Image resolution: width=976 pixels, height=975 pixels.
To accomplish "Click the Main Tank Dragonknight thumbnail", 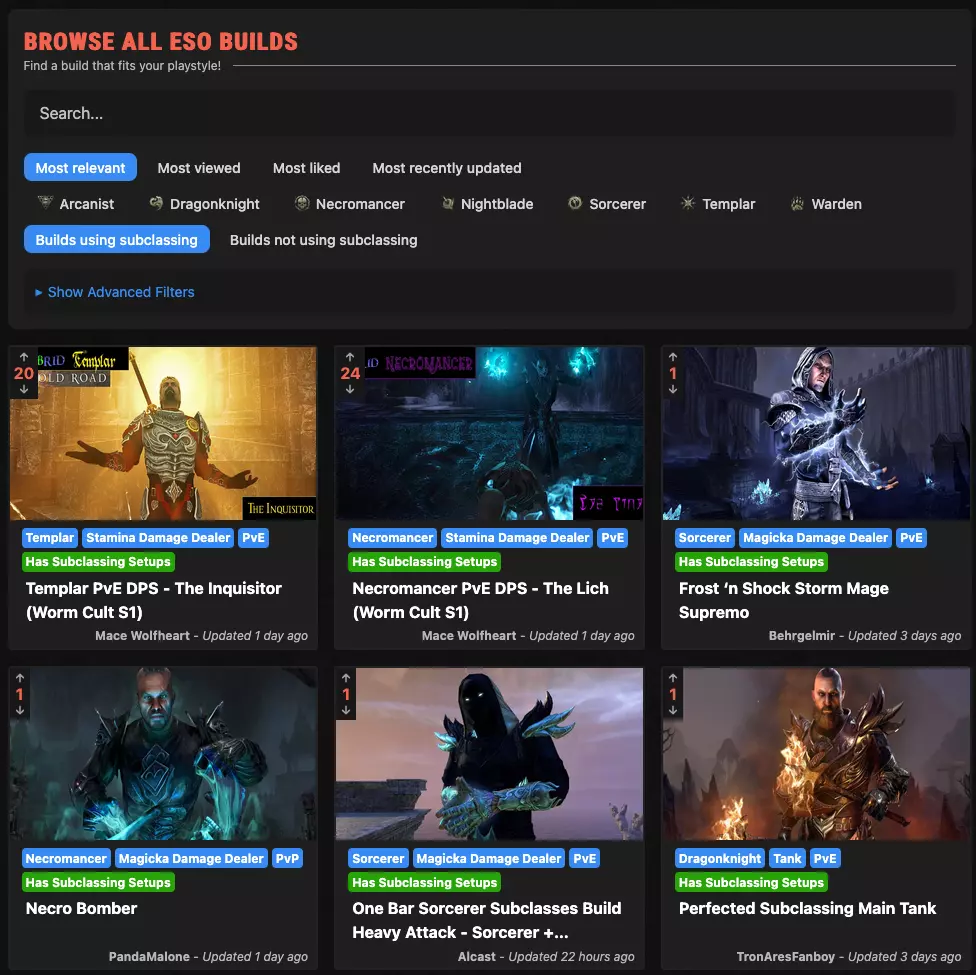I will click(816, 754).
